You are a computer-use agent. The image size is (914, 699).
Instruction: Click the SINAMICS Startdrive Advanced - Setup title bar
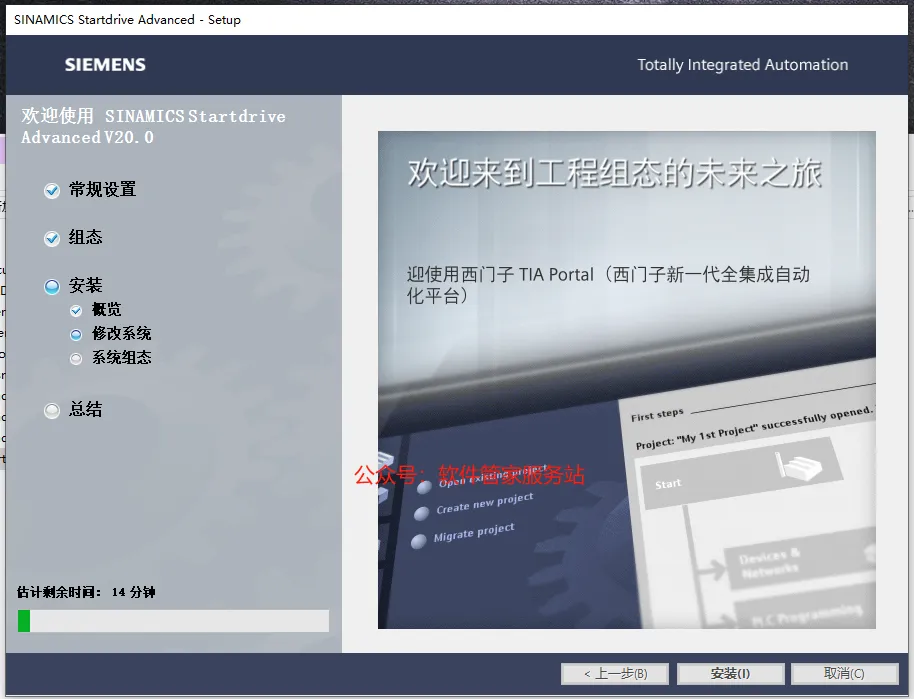[x=456, y=19]
